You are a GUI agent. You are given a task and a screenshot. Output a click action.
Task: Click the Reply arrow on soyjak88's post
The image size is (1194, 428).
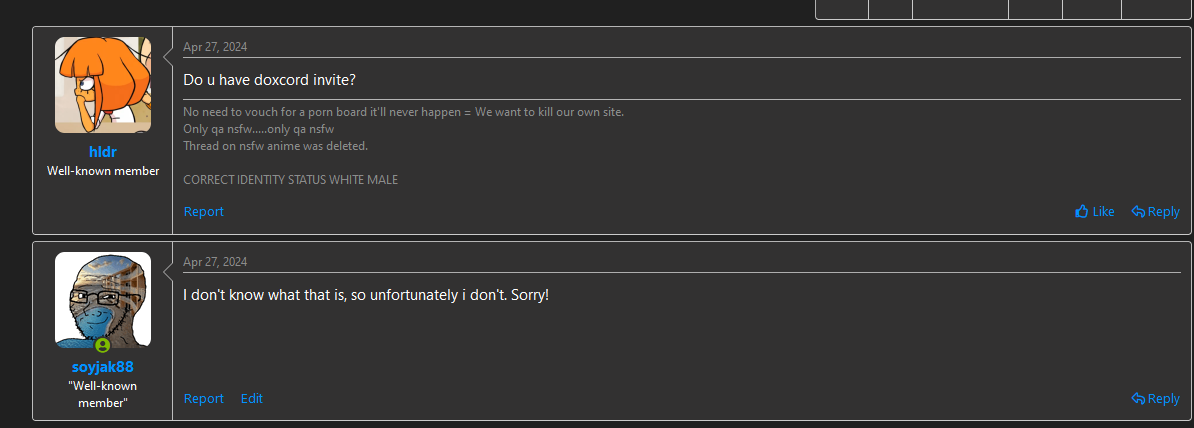click(1138, 398)
